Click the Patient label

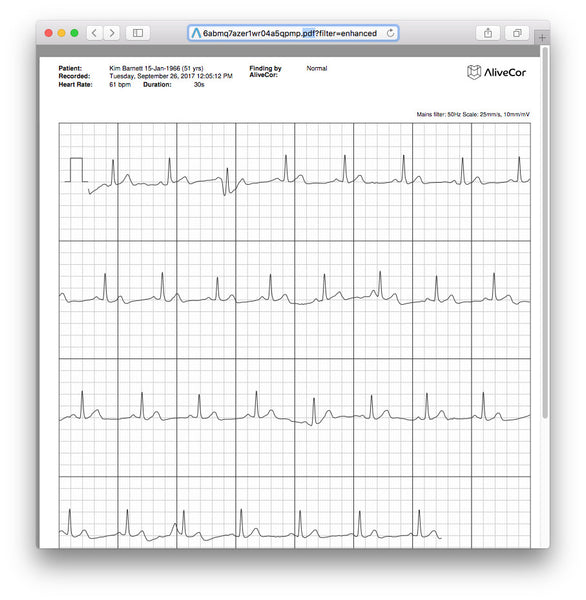pyautogui.click(x=70, y=68)
